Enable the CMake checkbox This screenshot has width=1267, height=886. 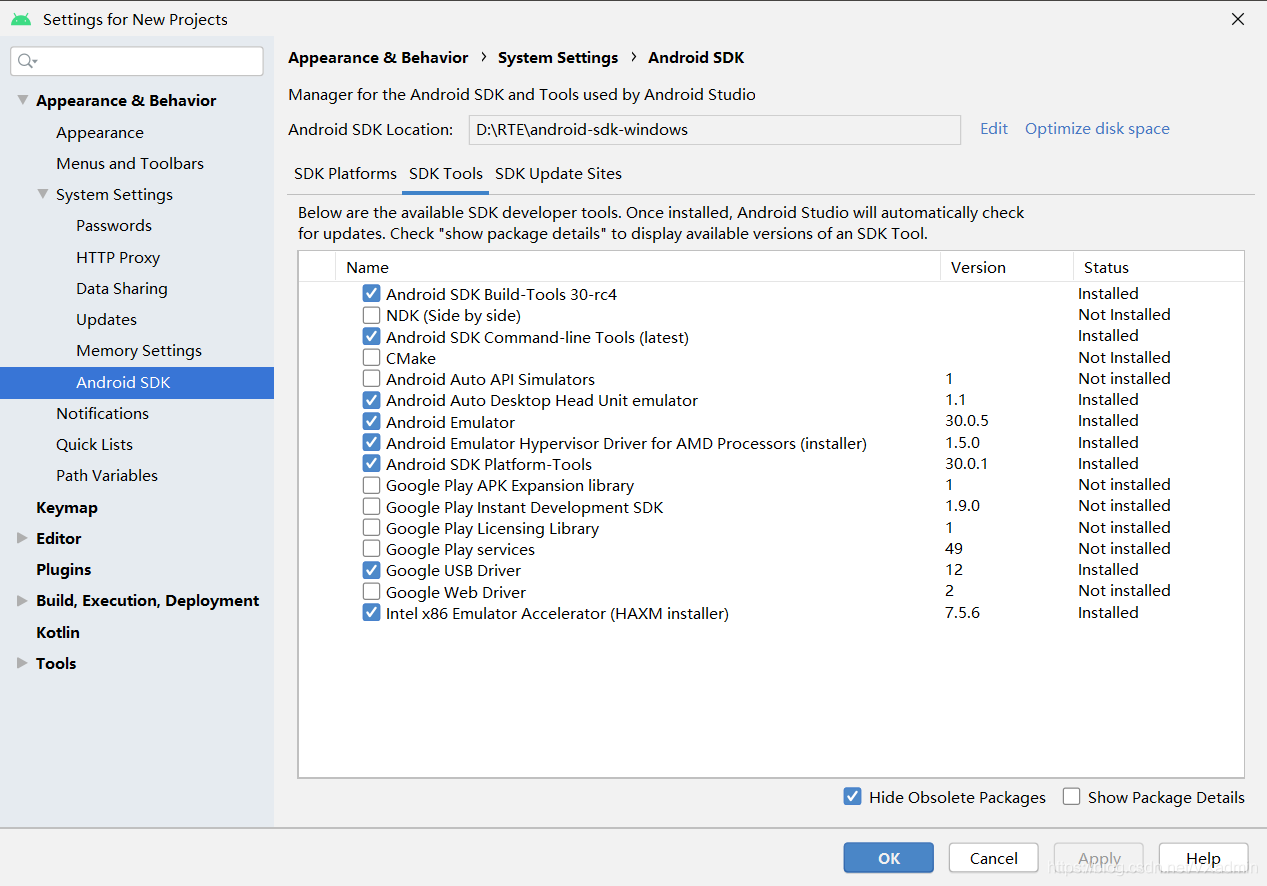pos(371,358)
